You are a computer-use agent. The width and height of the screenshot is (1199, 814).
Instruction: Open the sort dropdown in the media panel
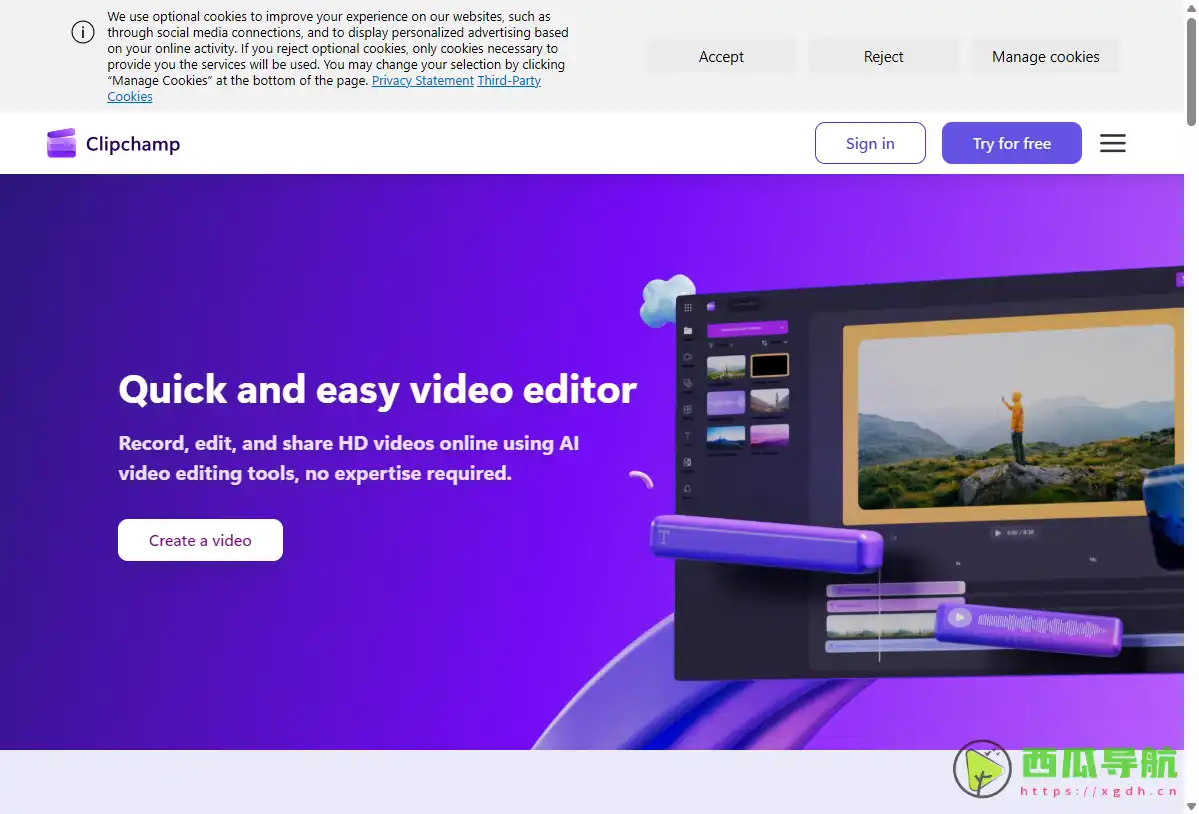775,343
